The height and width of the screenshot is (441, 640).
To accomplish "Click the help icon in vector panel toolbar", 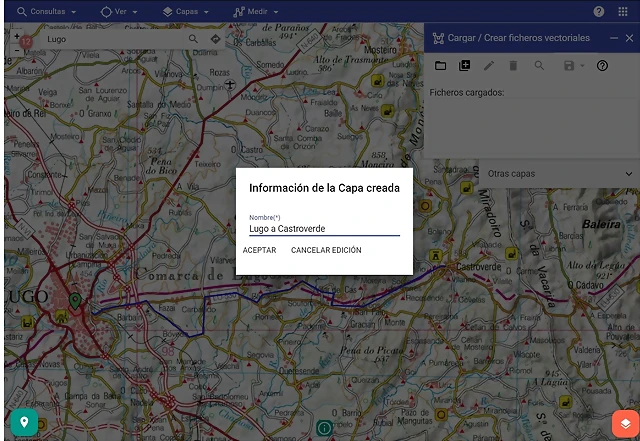I will tap(602, 65).
